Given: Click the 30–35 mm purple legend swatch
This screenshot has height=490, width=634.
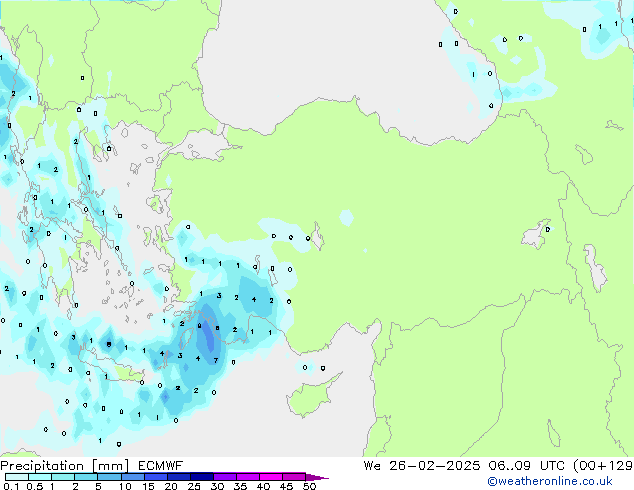Looking at the screenshot, I should pyautogui.click(x=224, y=477).
